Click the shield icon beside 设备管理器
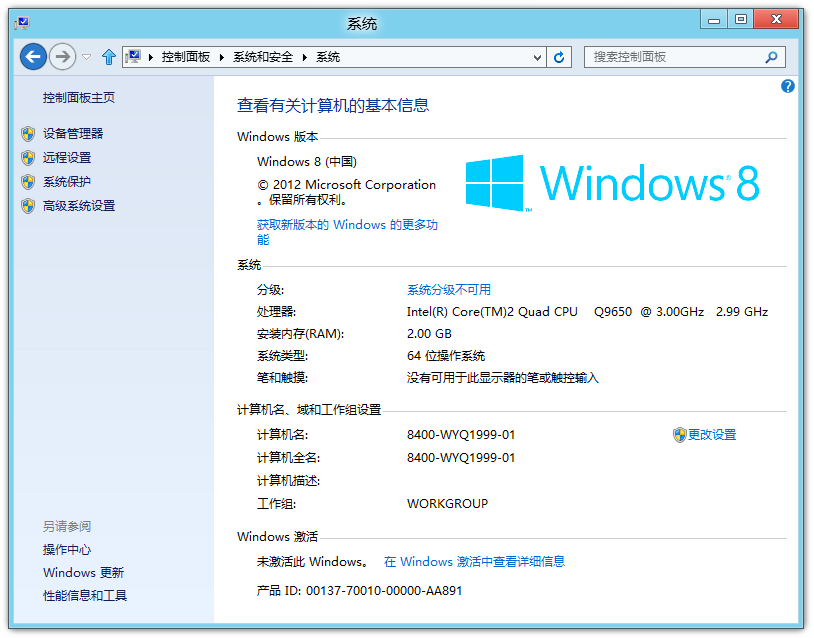The height and width of the screenshot is (638, 814). tap(28, 134)
